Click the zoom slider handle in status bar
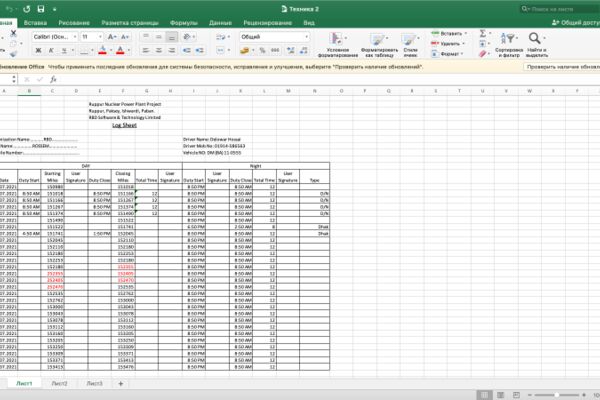Viewport: 600px width, 400px height. pos(557,395)
